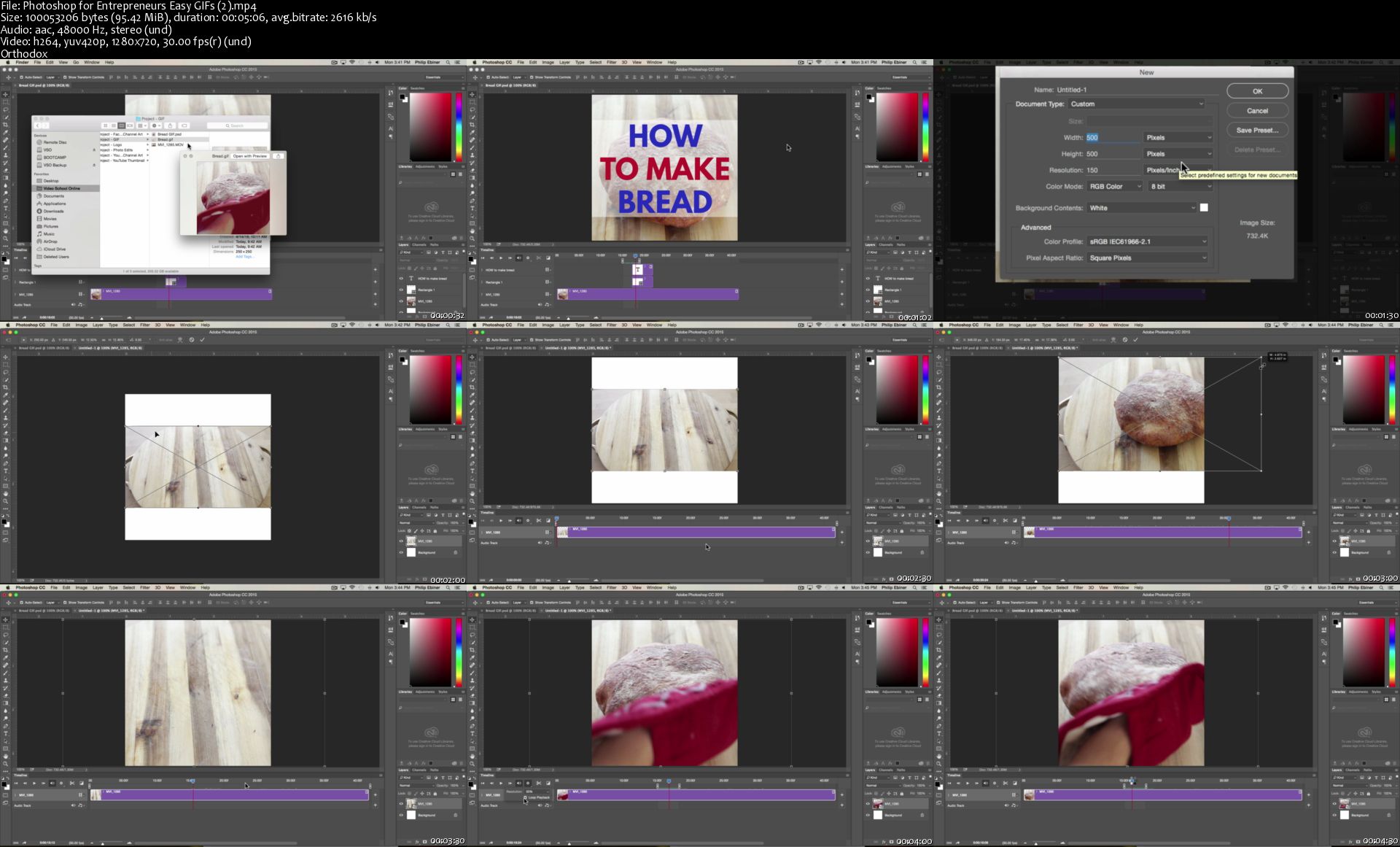Hide the Rectangle 1 layer in 00:01:02 frame
The image size is (1400, 847).
(868, 290)
